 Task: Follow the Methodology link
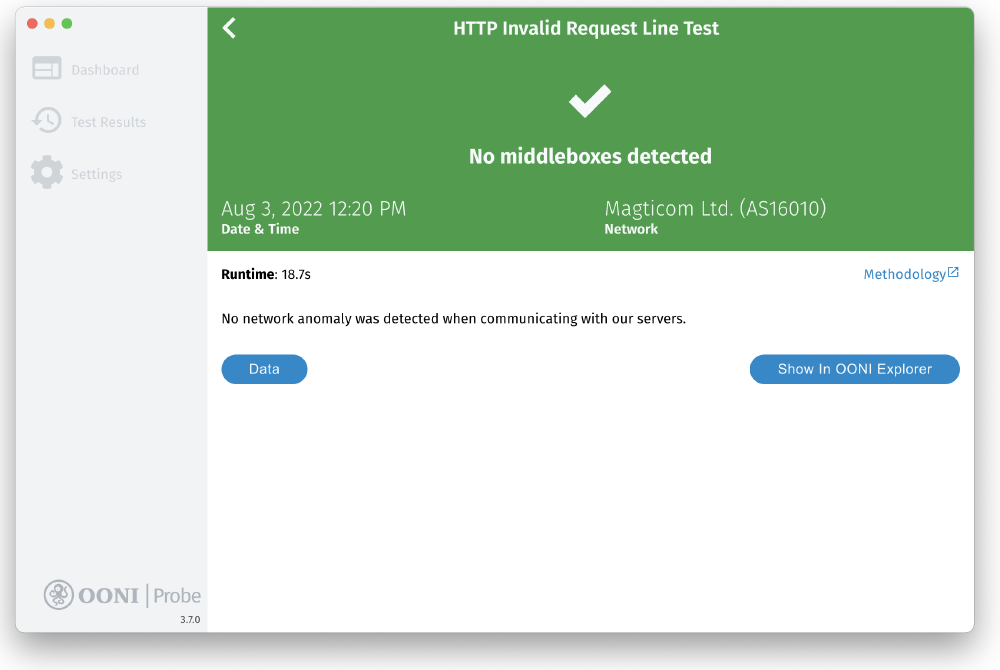coord(905,273)
